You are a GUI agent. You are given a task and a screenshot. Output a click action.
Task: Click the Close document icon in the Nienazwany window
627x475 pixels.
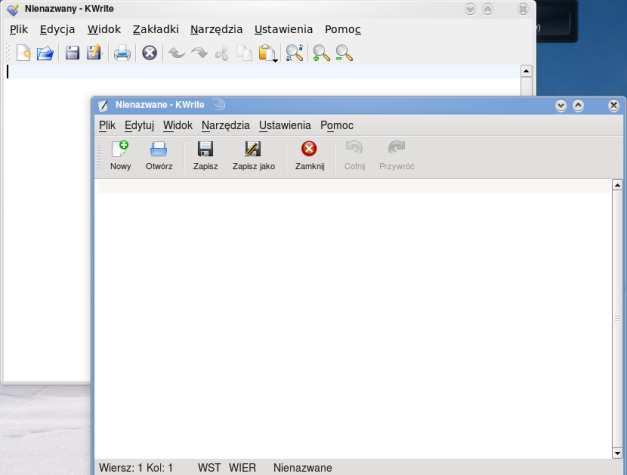150,53
